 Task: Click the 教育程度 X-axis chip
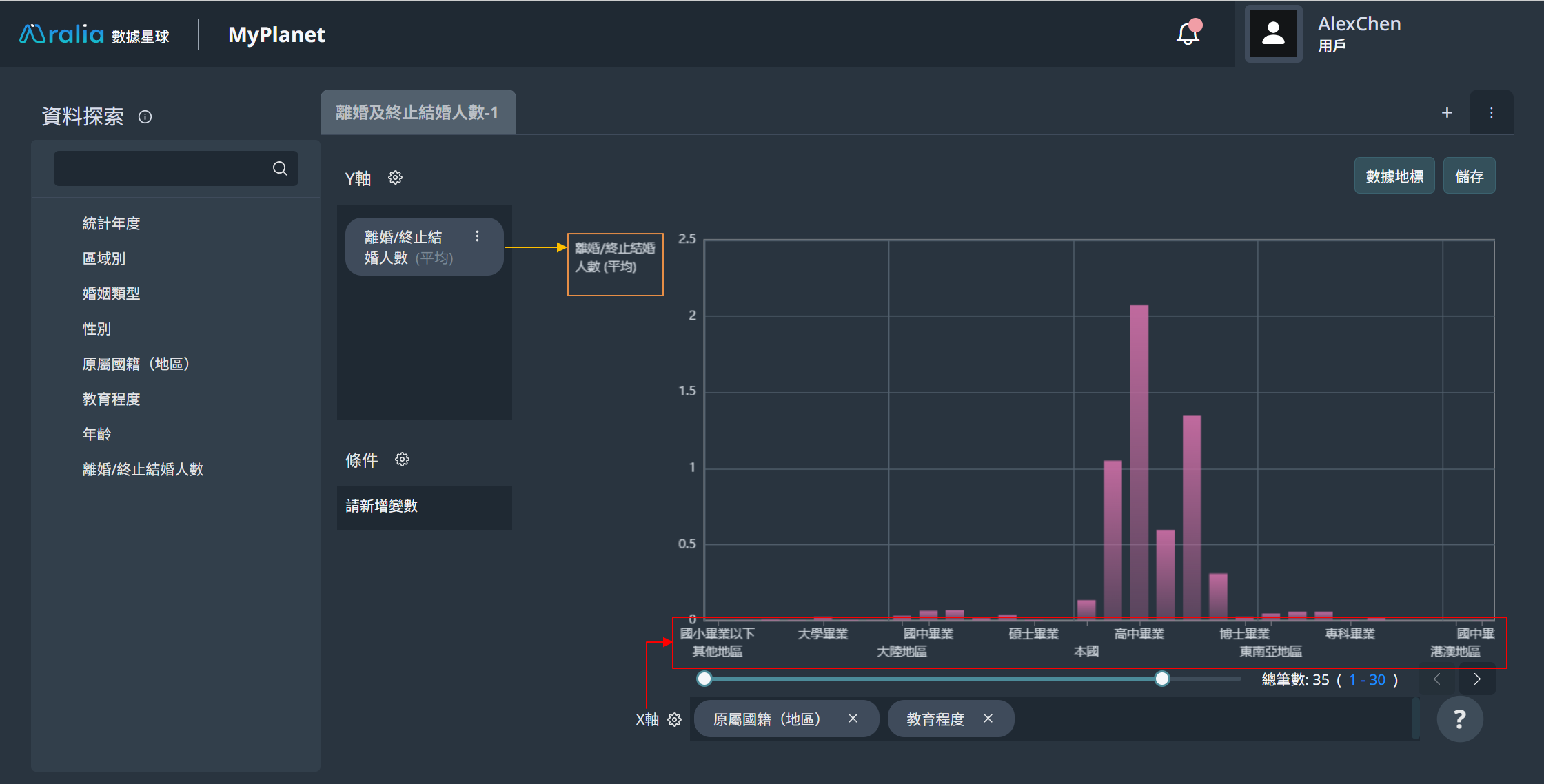click(x=951, y=719)
